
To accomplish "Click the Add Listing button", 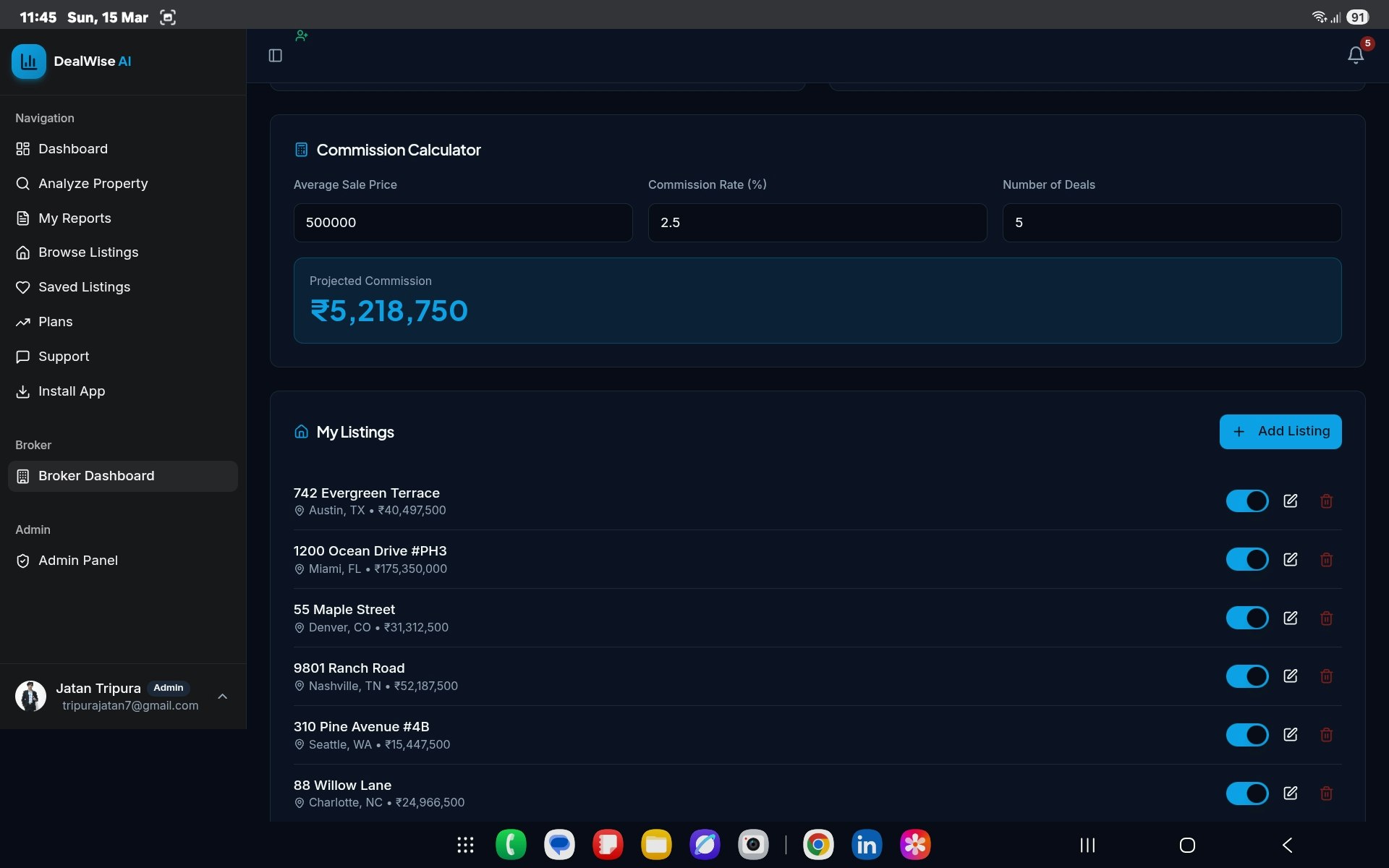I will [x=1280, y=431].
